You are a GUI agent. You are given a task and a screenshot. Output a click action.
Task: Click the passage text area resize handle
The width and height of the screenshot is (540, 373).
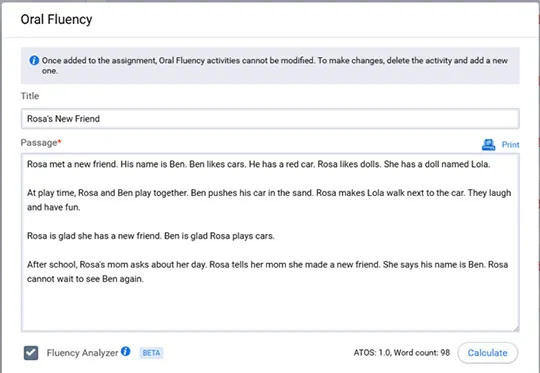click(516, 329)
